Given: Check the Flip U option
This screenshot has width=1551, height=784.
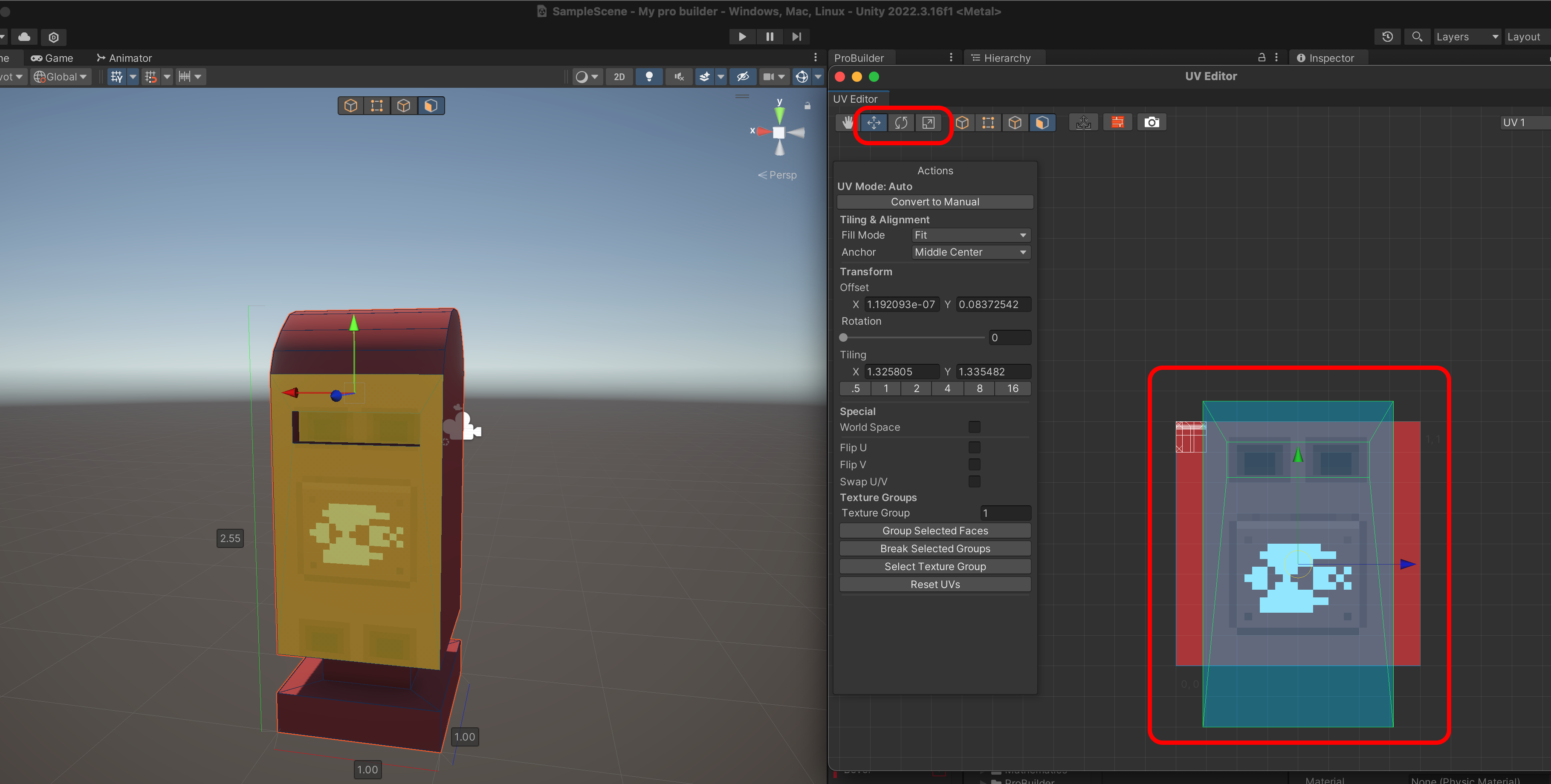Looking at the screenshot, I should click(x=974, y=447).
